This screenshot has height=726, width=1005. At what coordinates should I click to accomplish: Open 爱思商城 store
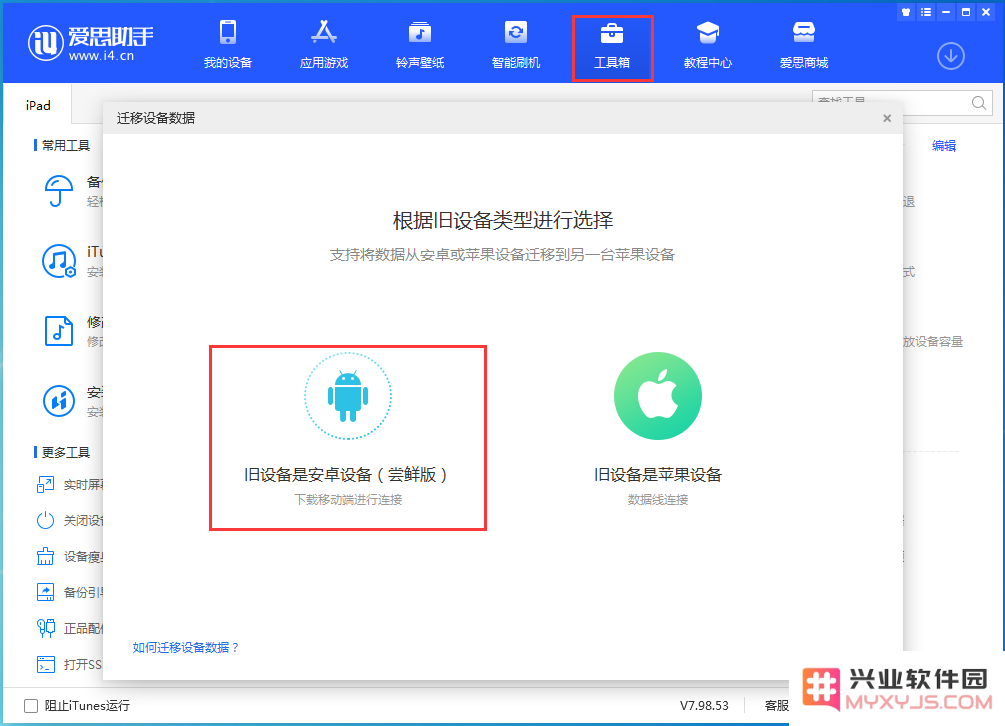804,45
